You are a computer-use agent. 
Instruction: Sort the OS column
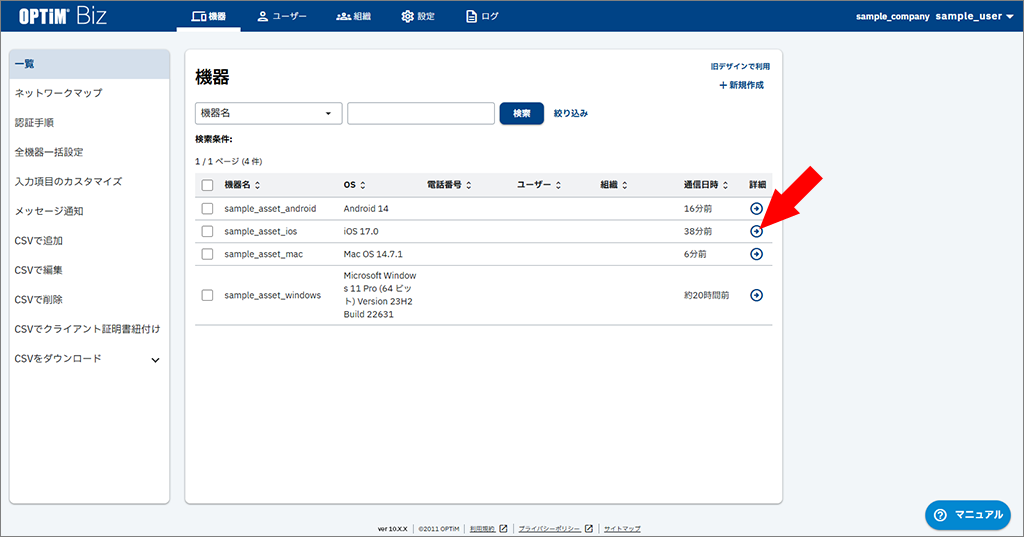point(362,185)
